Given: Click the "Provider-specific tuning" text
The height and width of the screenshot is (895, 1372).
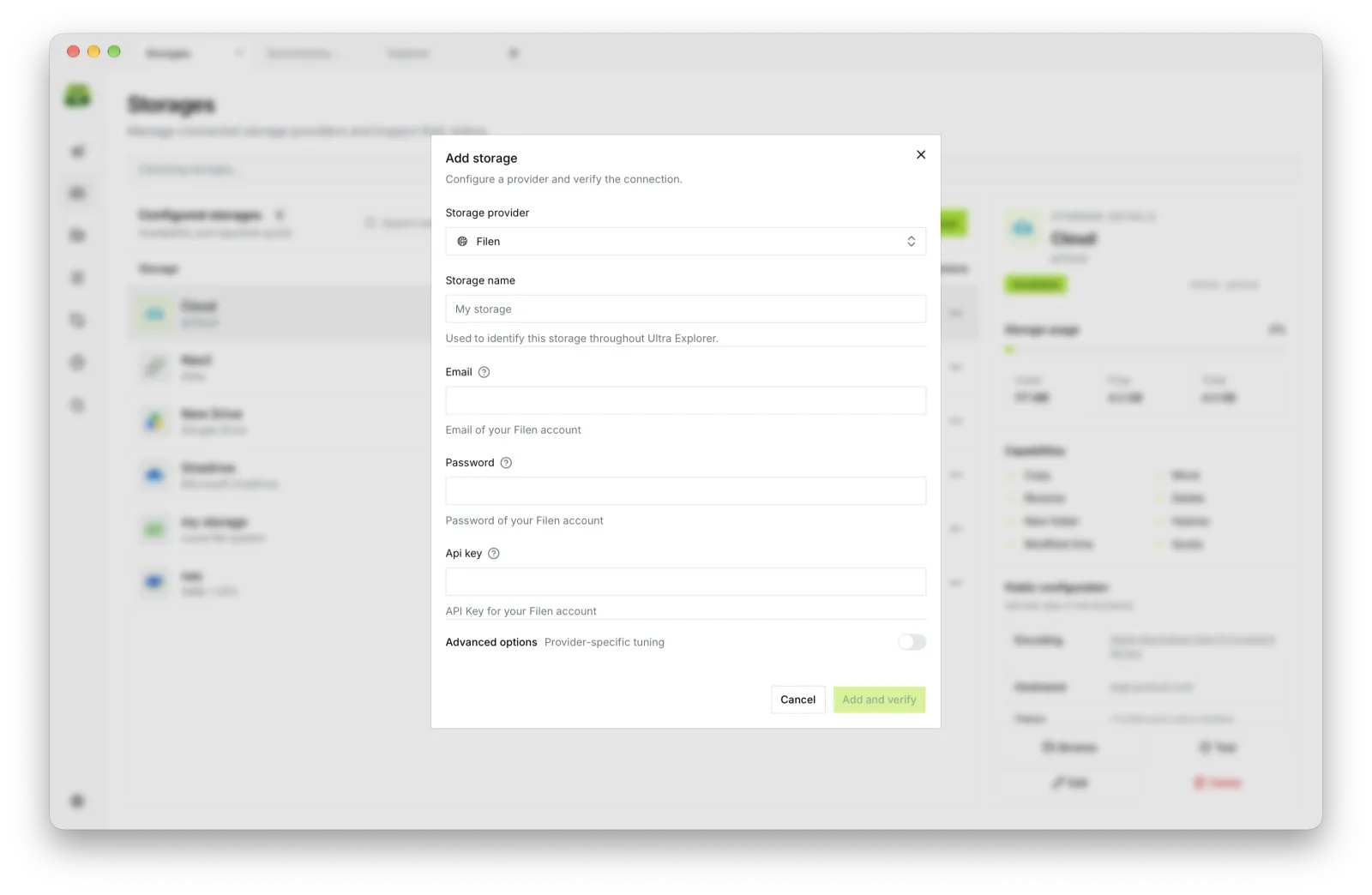Looking at the screenshot, I should [x=604, y=642].
